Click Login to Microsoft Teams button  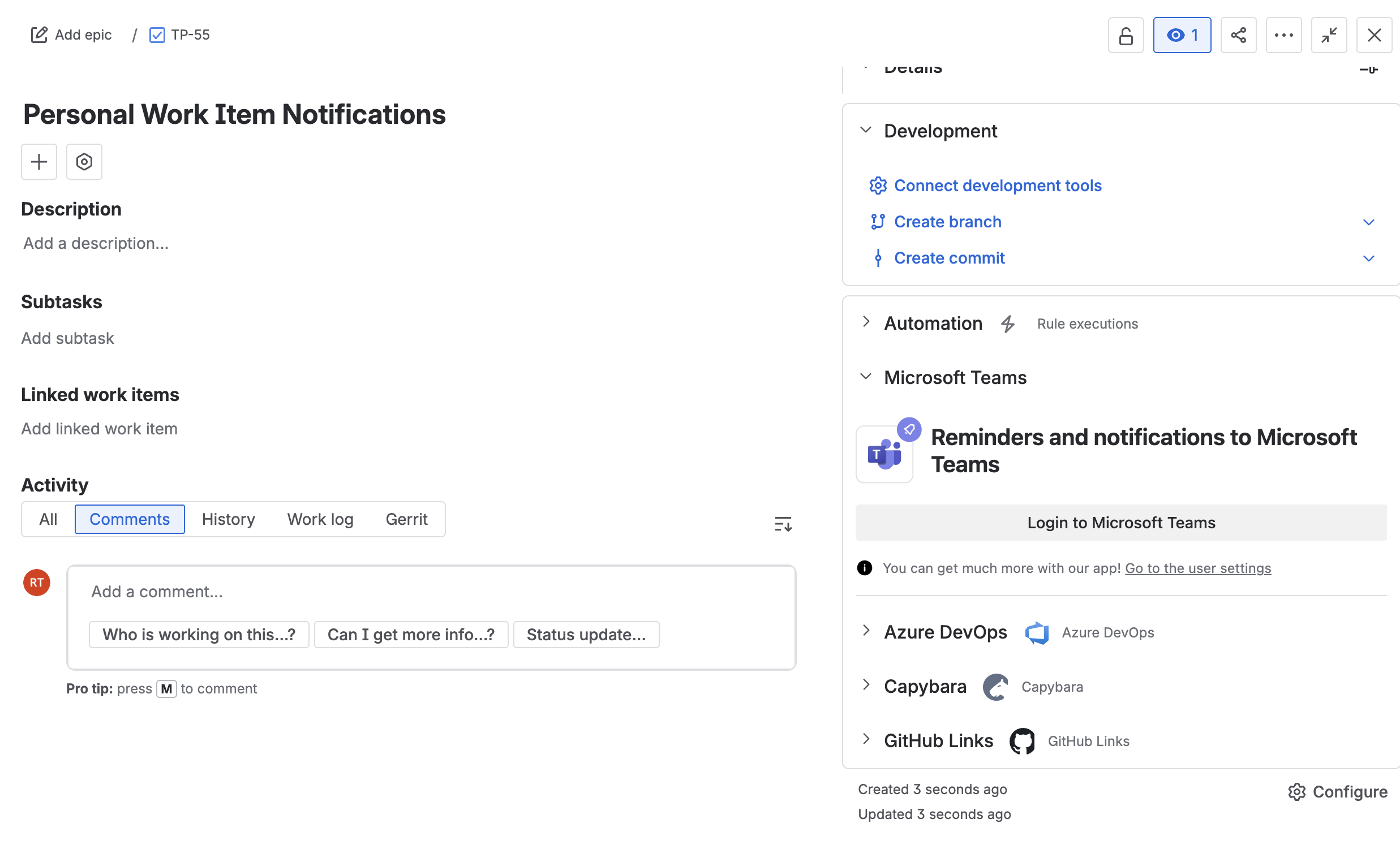(x=1120, y=523)
